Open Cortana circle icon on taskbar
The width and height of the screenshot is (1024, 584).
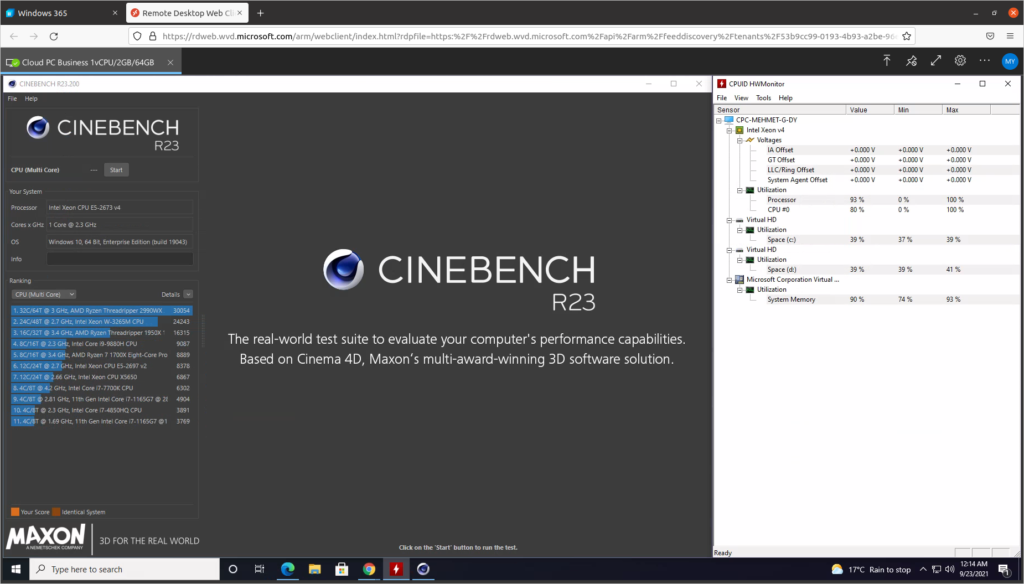tap(232, 570)
